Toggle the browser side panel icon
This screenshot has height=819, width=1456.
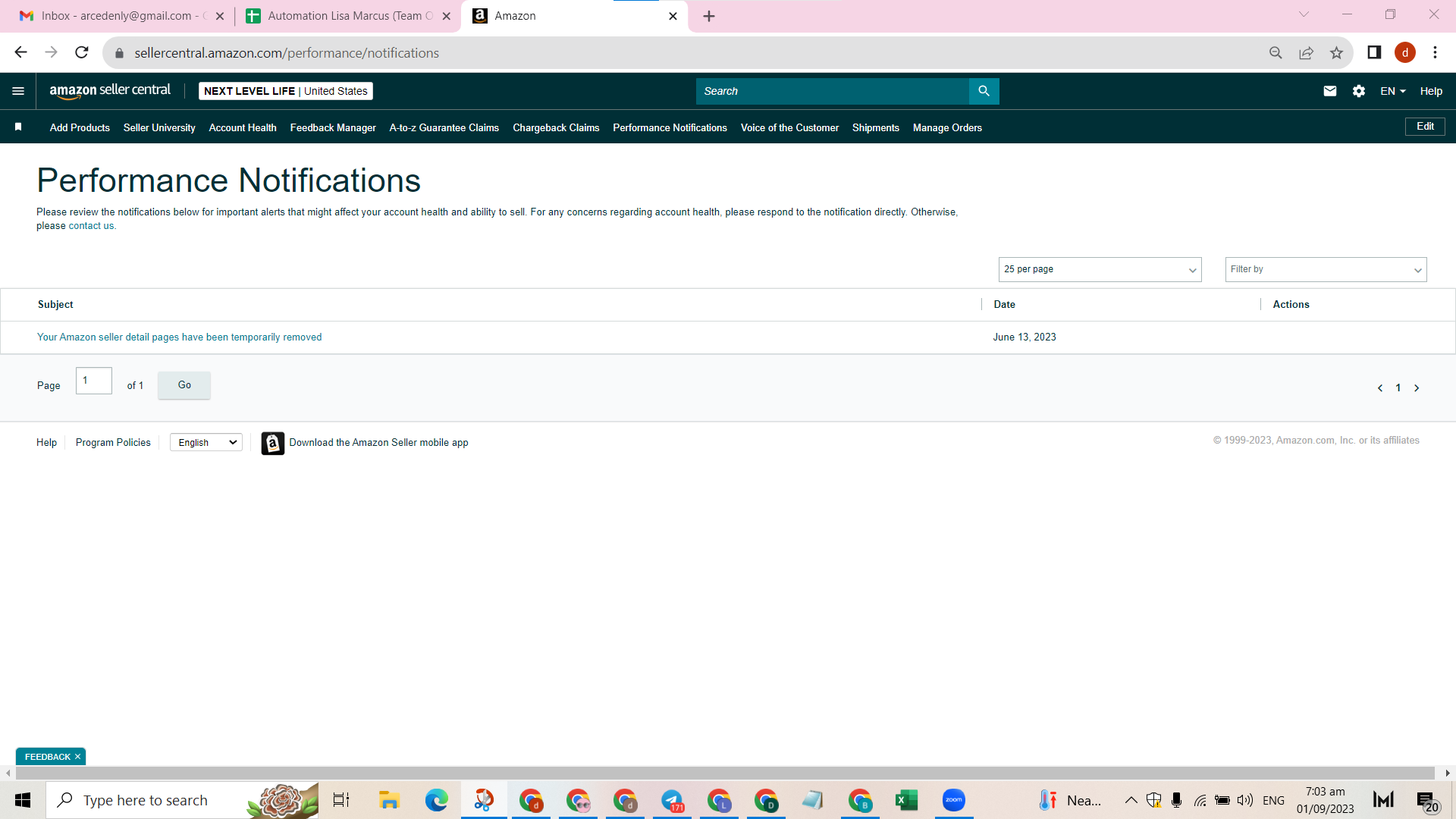pos(1374,52)
